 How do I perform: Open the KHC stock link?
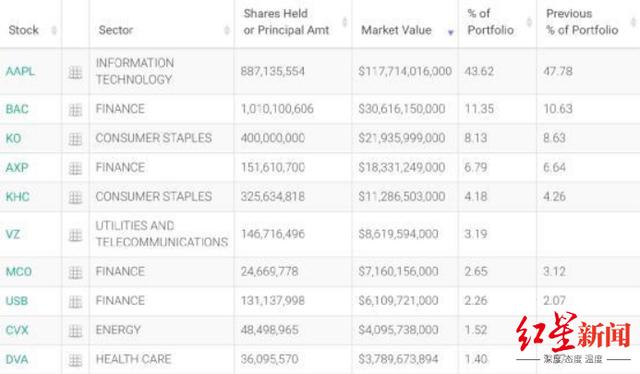point(18,197)
